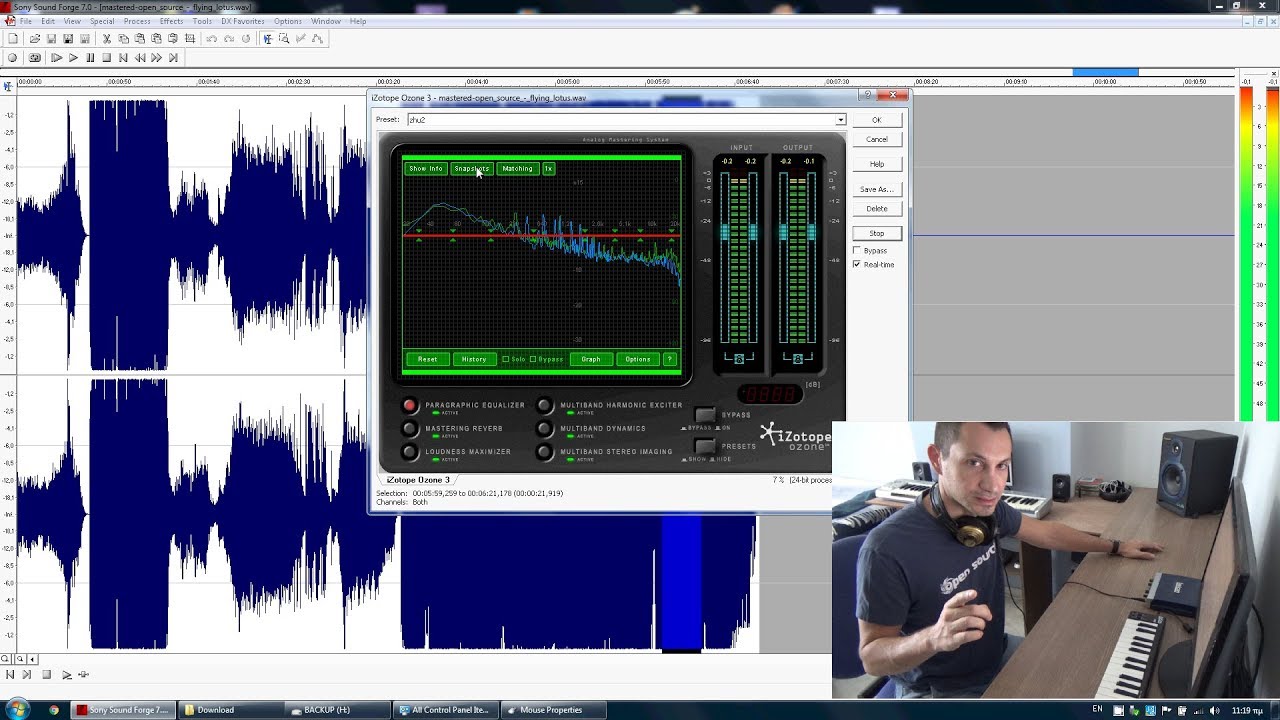Screen dimensions: 1280x720
Task: Select the Edit tool in toolbar
Action: point(268,39)
